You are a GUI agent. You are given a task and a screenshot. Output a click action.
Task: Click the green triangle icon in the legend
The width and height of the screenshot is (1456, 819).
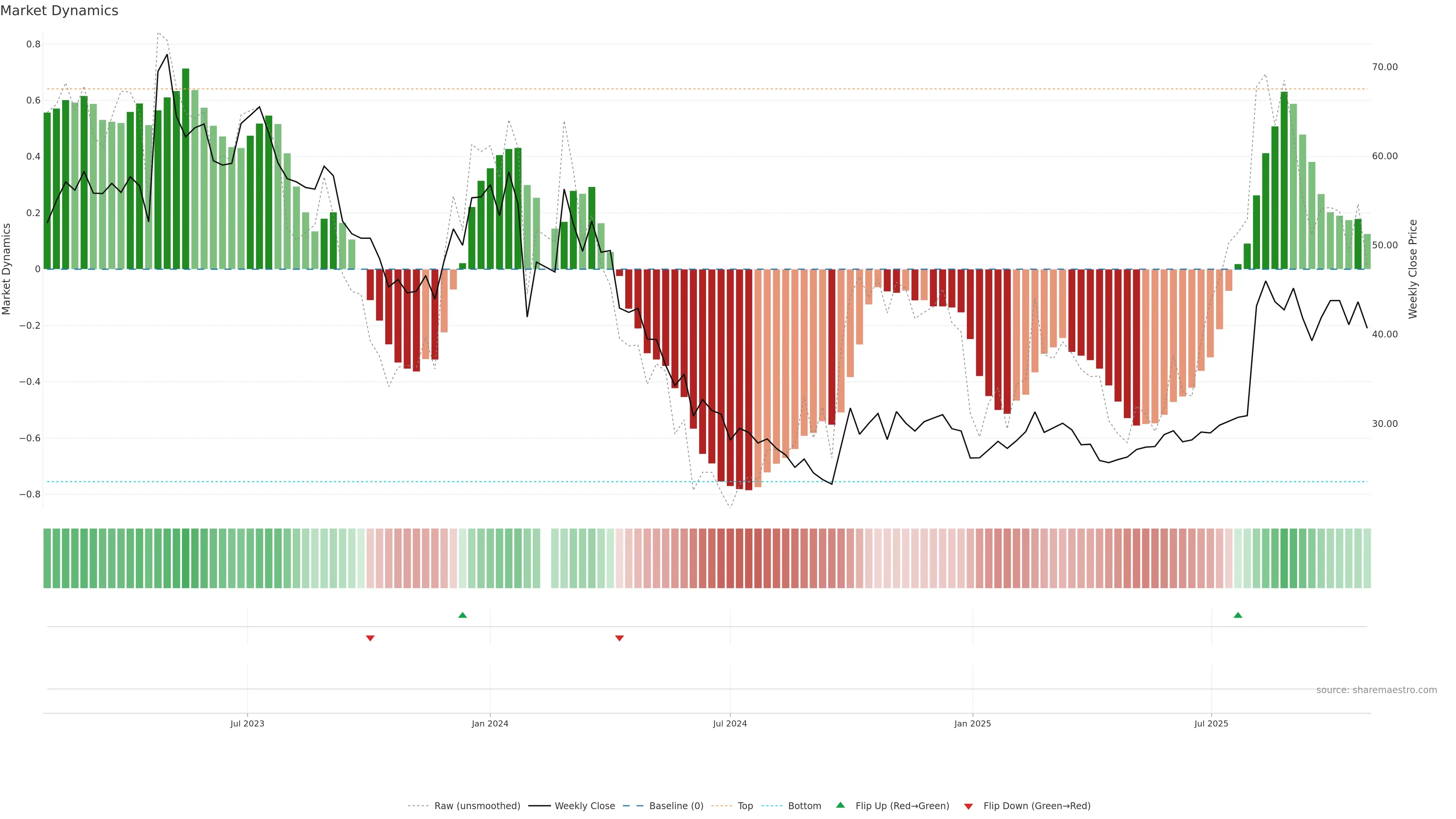pyautogui.click(x=841, y=805)
